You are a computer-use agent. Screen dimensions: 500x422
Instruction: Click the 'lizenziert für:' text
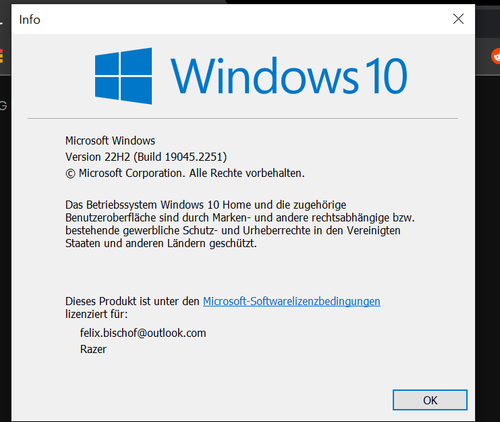96,314
